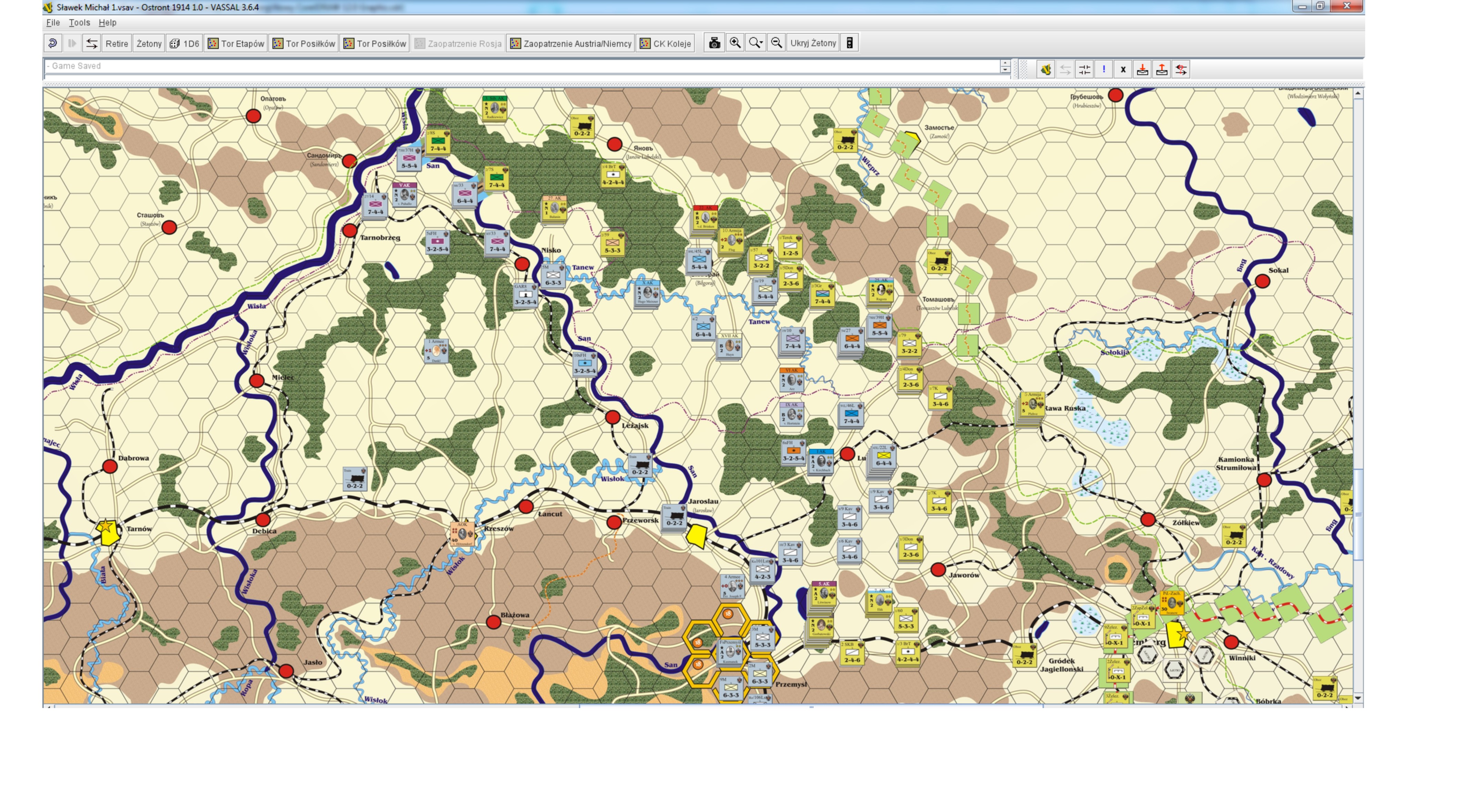Open the zoom level dropdown
The height and width of the screenshot is (812, 1463).
point(755,43)
